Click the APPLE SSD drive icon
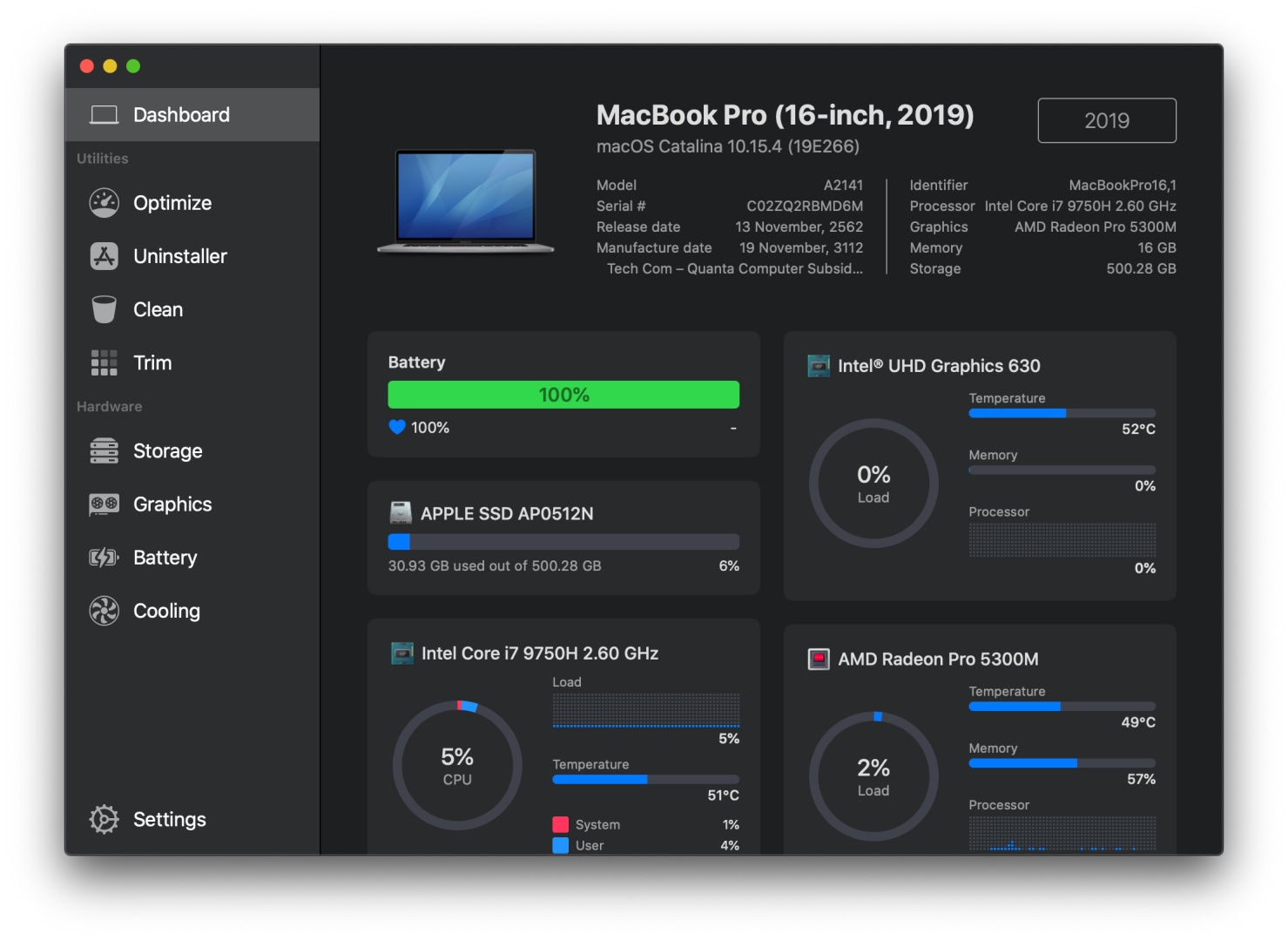This screenshot has width=1288, height=941. 401,513
